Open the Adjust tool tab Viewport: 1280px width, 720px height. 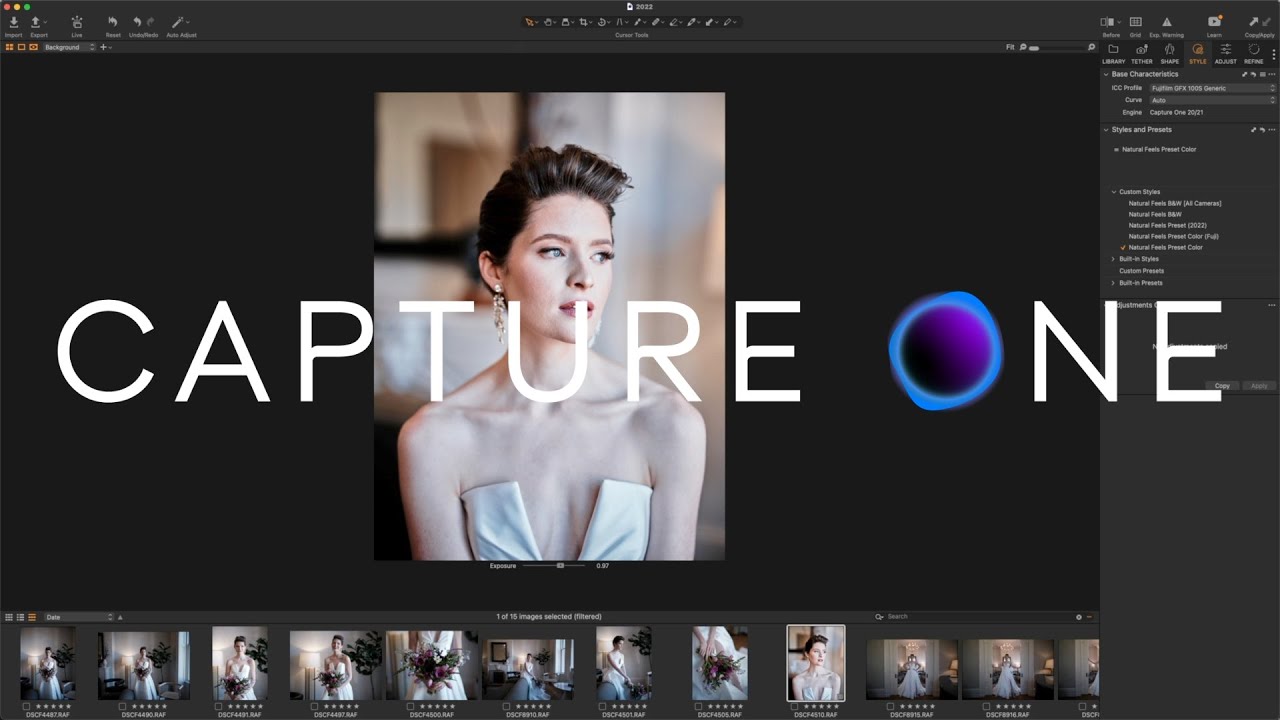(1226, 54)
